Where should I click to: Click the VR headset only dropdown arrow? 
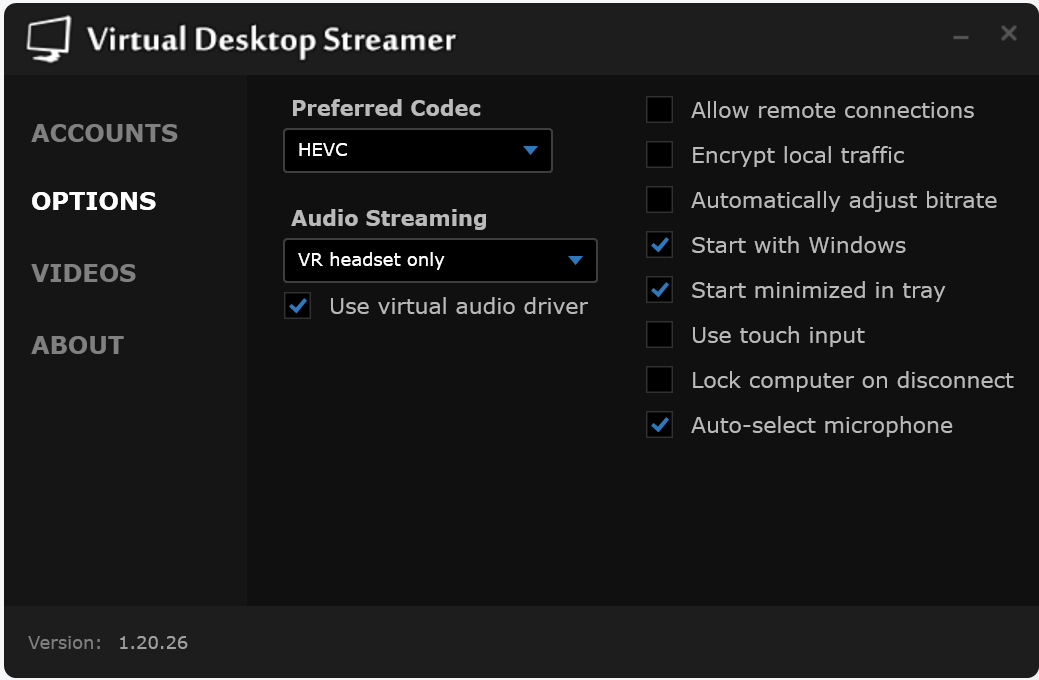(576, 260)
